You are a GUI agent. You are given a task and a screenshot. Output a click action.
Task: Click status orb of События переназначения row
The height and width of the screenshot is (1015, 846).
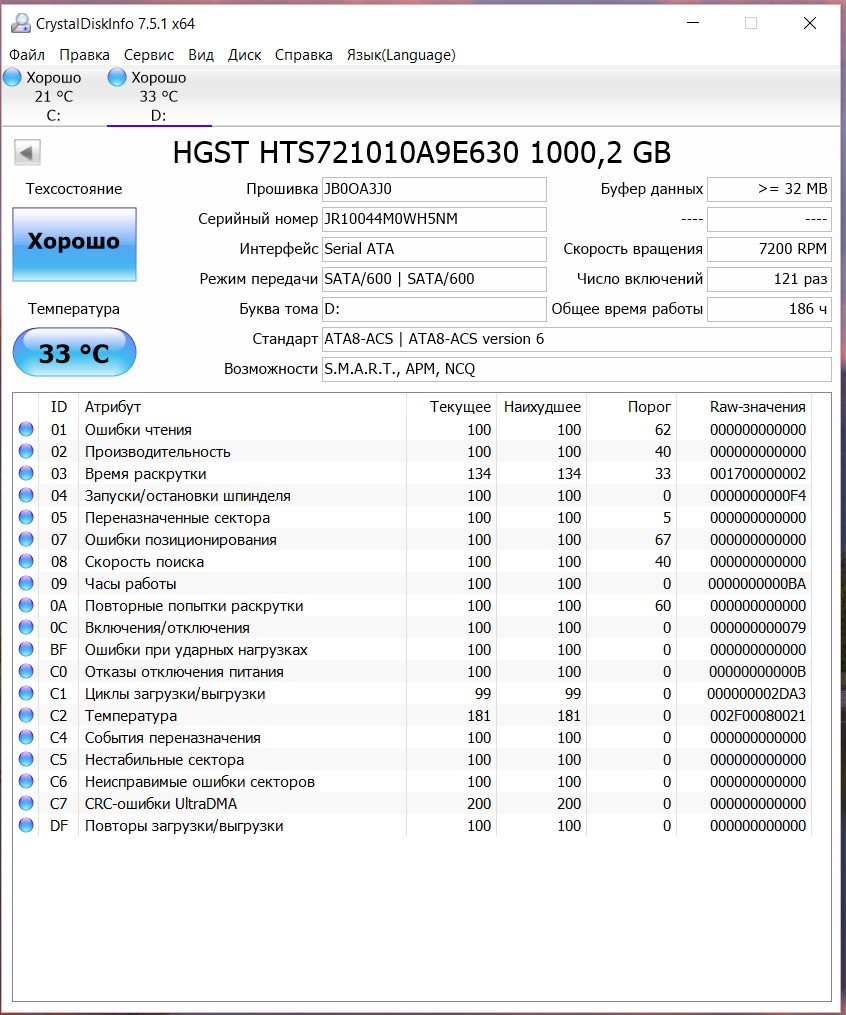pos(26,737)
